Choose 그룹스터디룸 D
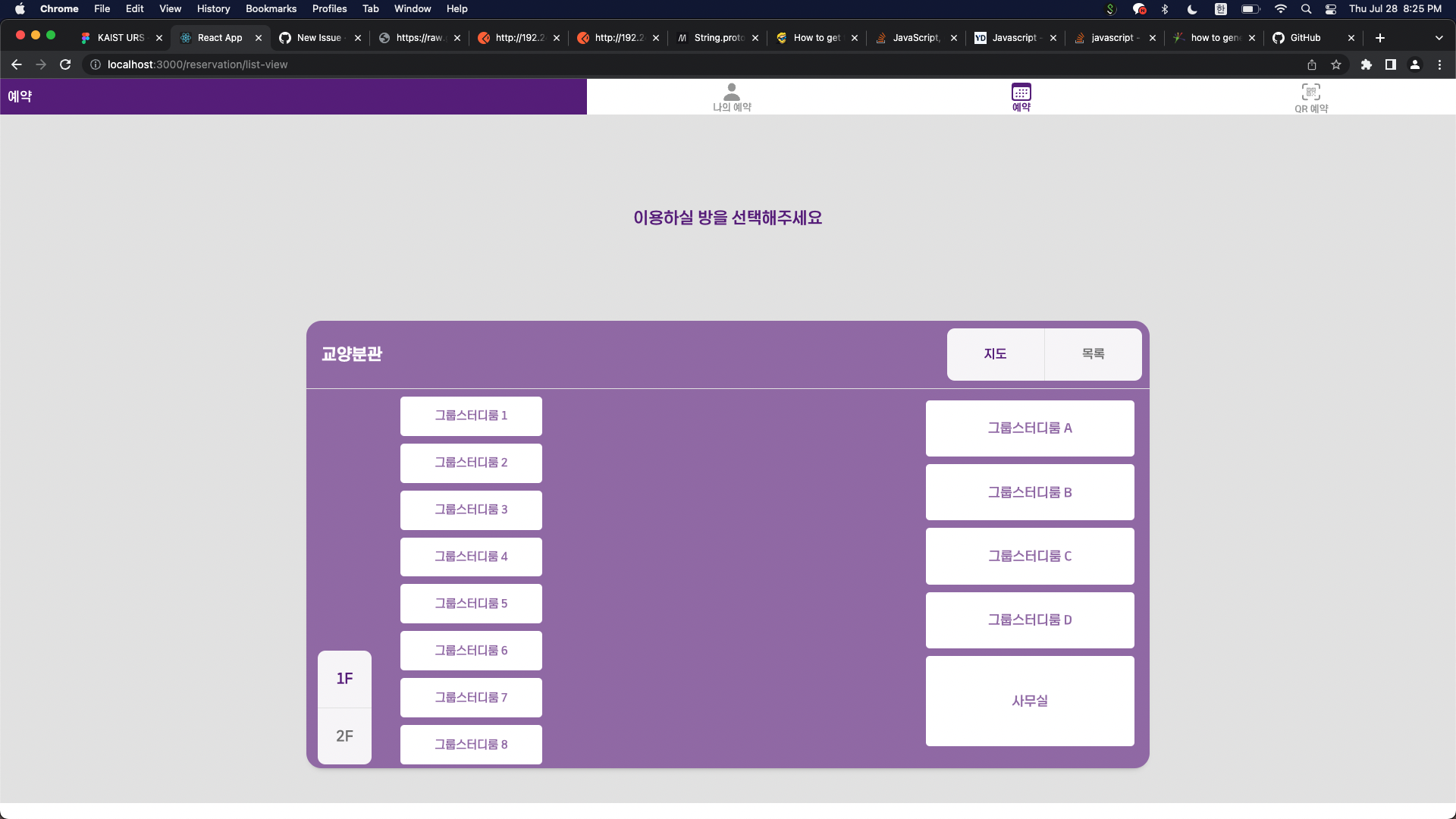The width and height of the screenshot is (1456, 819). [1030, 620]
